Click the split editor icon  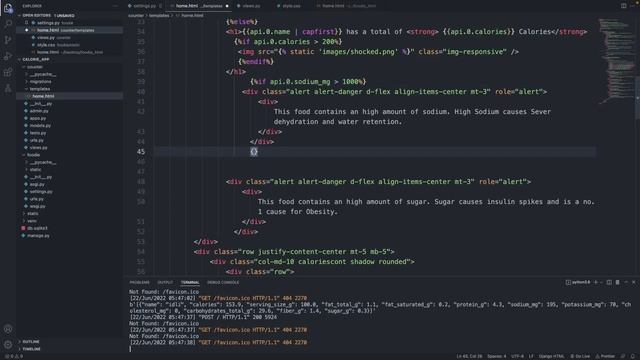(623, 6)
